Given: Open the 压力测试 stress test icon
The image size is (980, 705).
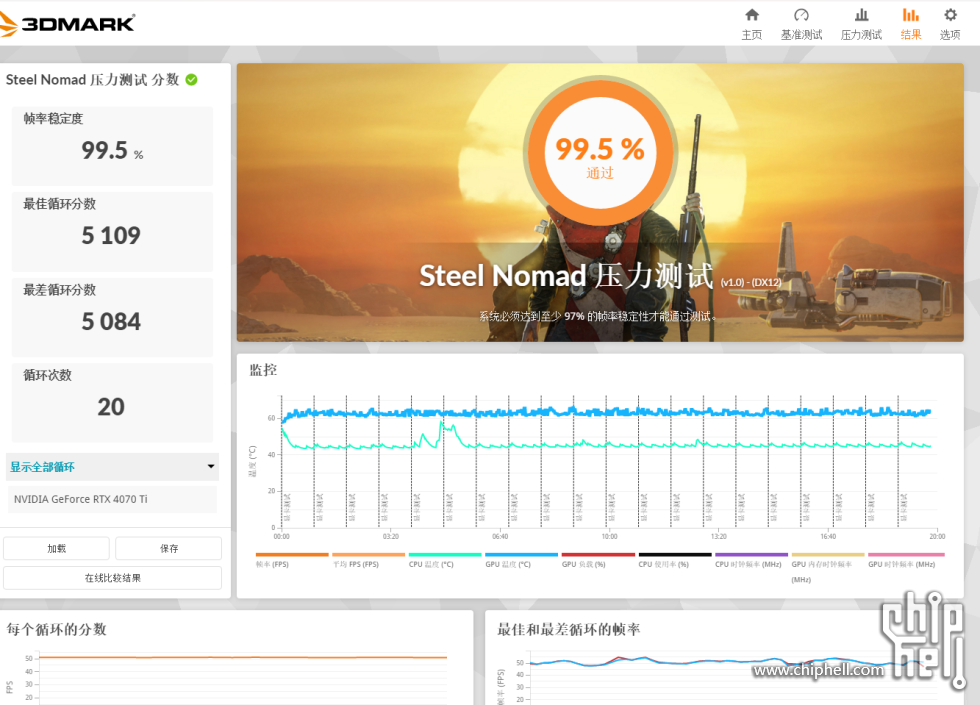Looking at the screenshot, I should click(x=861, y=15).
